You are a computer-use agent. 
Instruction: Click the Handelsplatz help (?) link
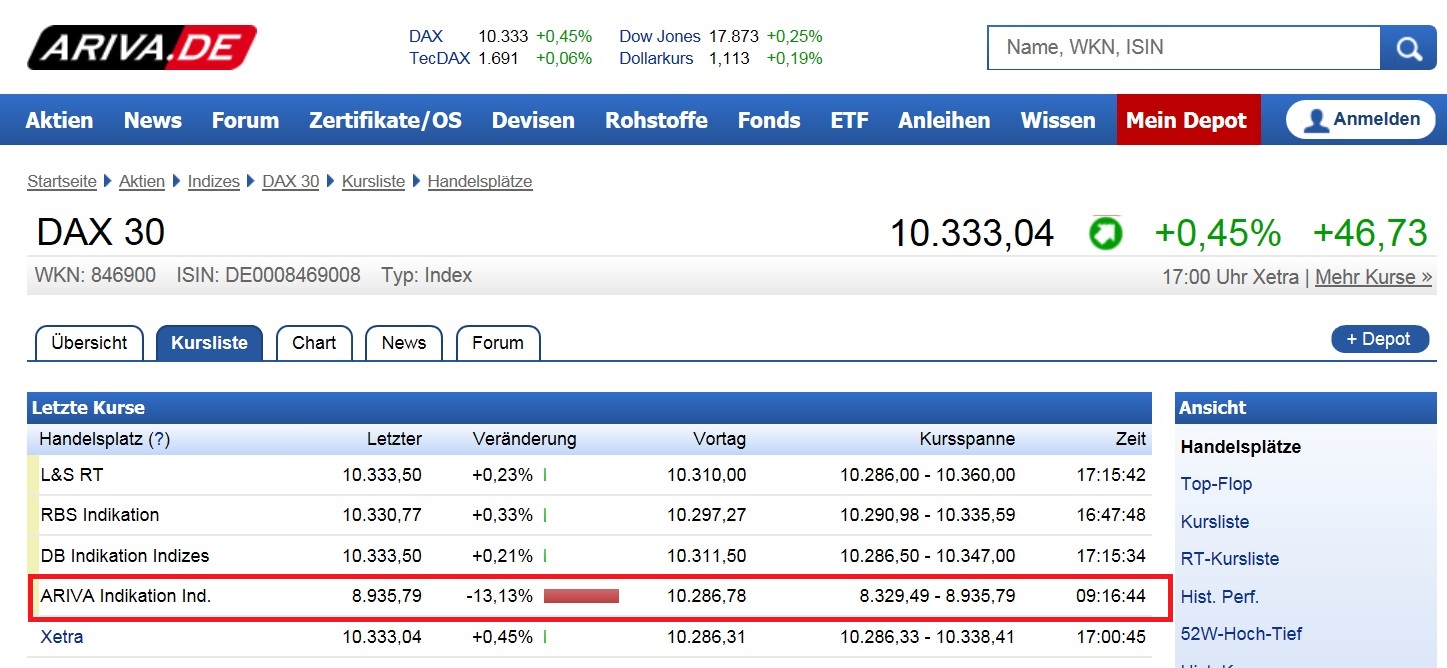[x=159, y=439]
